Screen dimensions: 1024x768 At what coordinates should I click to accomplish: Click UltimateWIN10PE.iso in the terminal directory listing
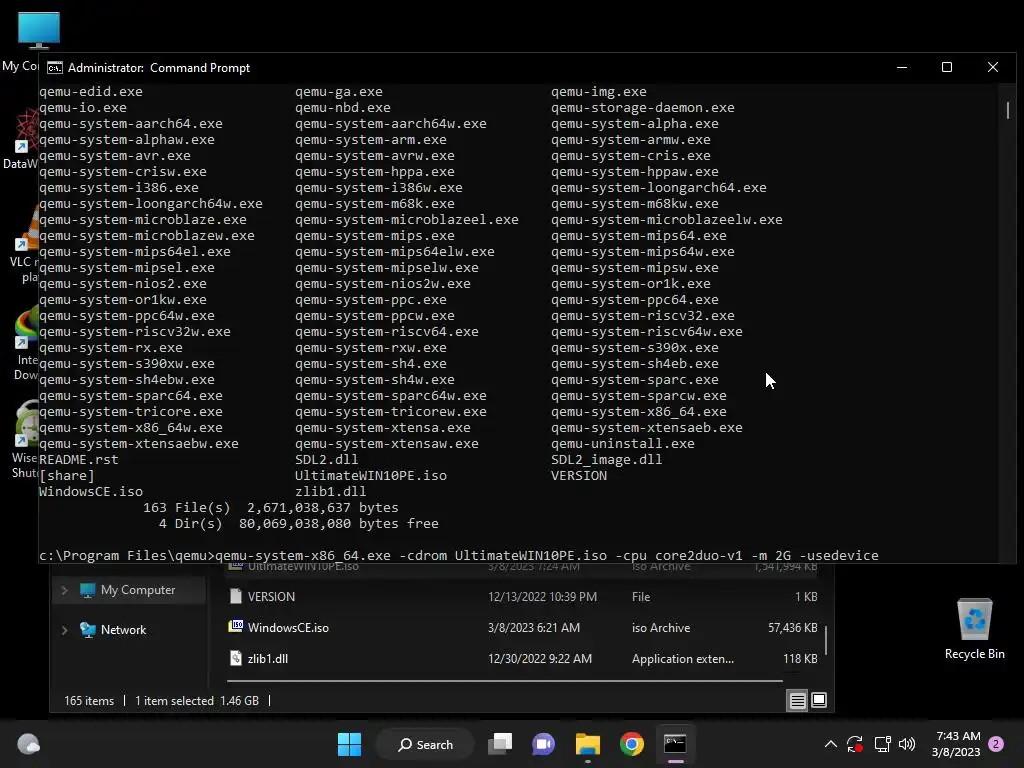point(371,475)
